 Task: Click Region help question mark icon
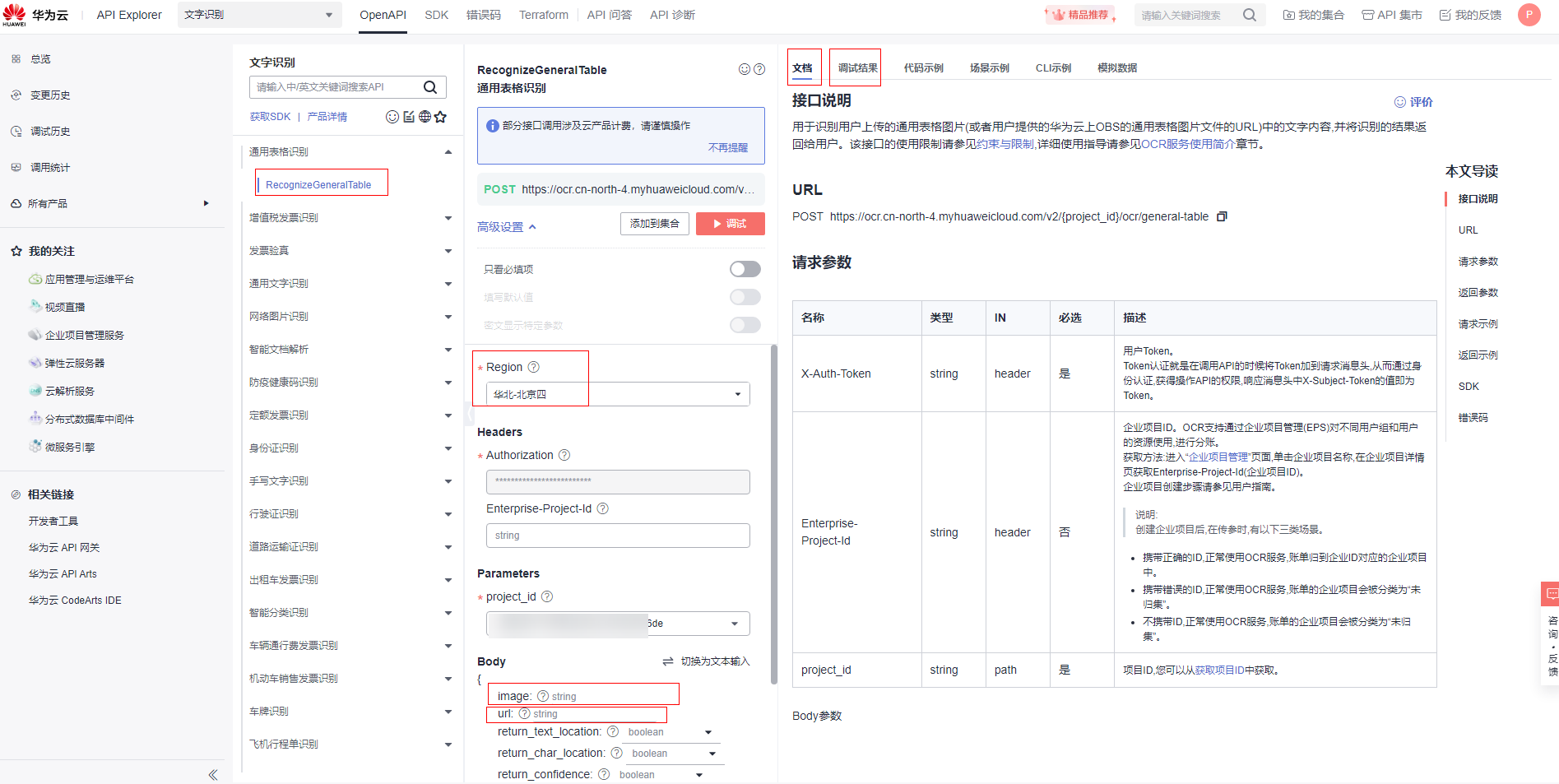click(533, 367)
